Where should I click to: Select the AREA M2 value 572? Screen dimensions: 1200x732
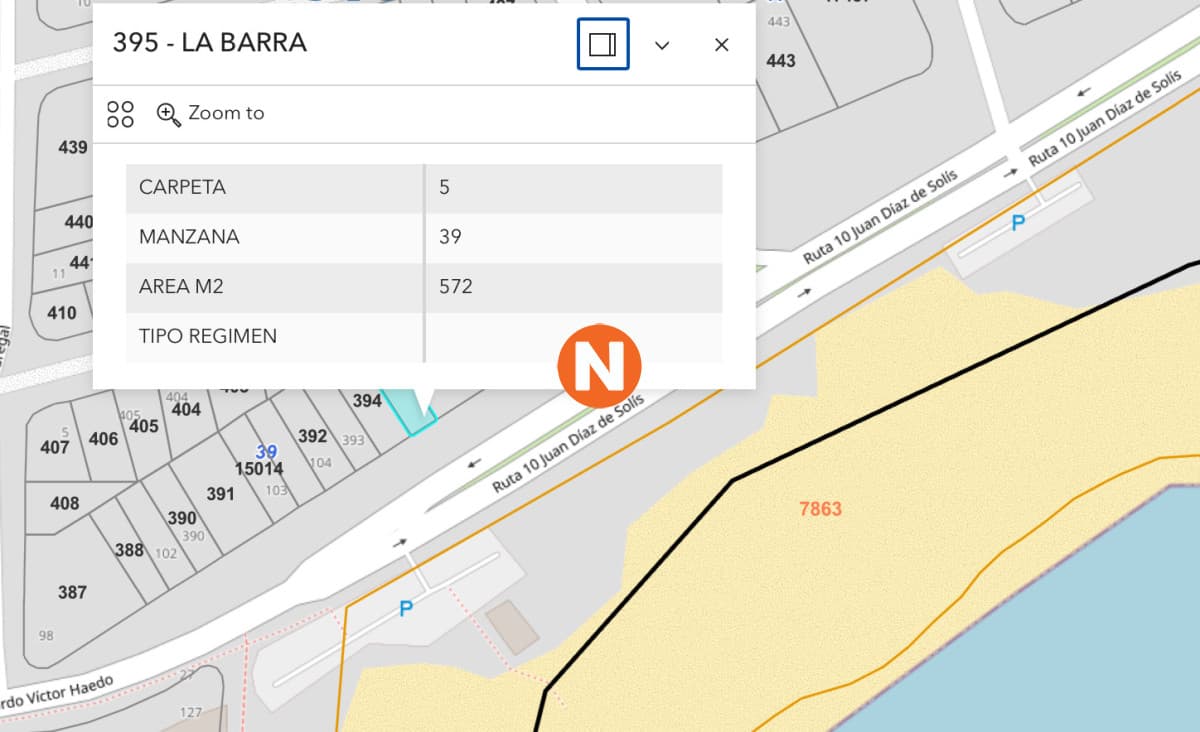(x=456, y=287)
